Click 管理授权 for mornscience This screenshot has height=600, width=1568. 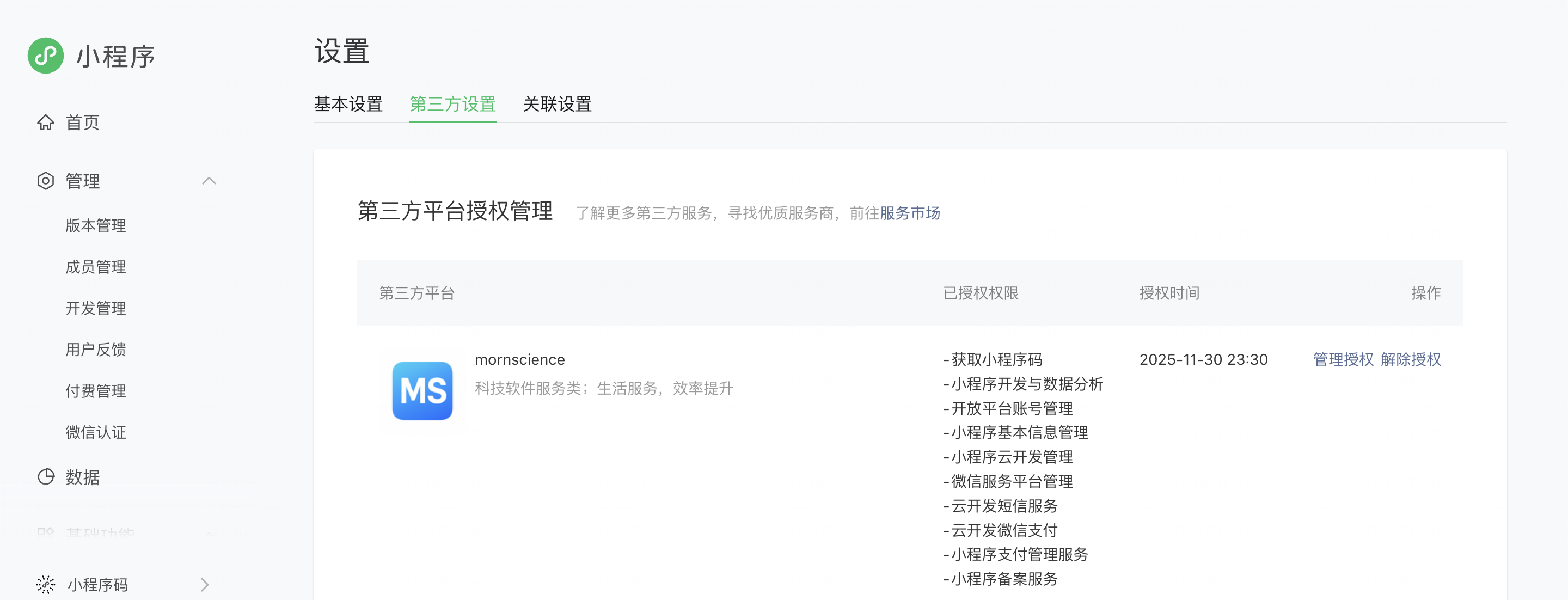[x=1343, y=360]
